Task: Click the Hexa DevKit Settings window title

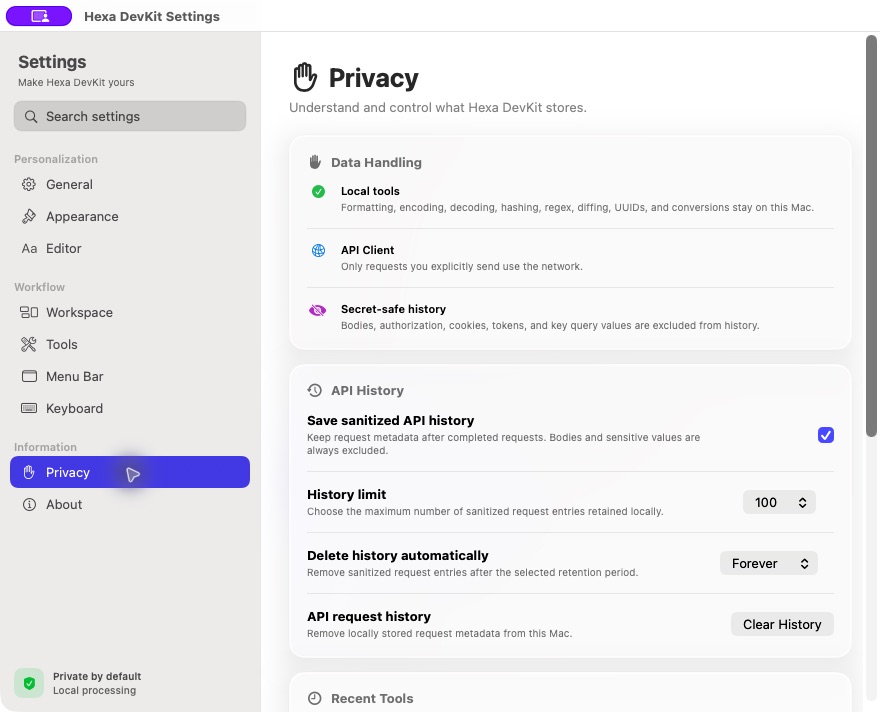Action: (x=152, y=16)
